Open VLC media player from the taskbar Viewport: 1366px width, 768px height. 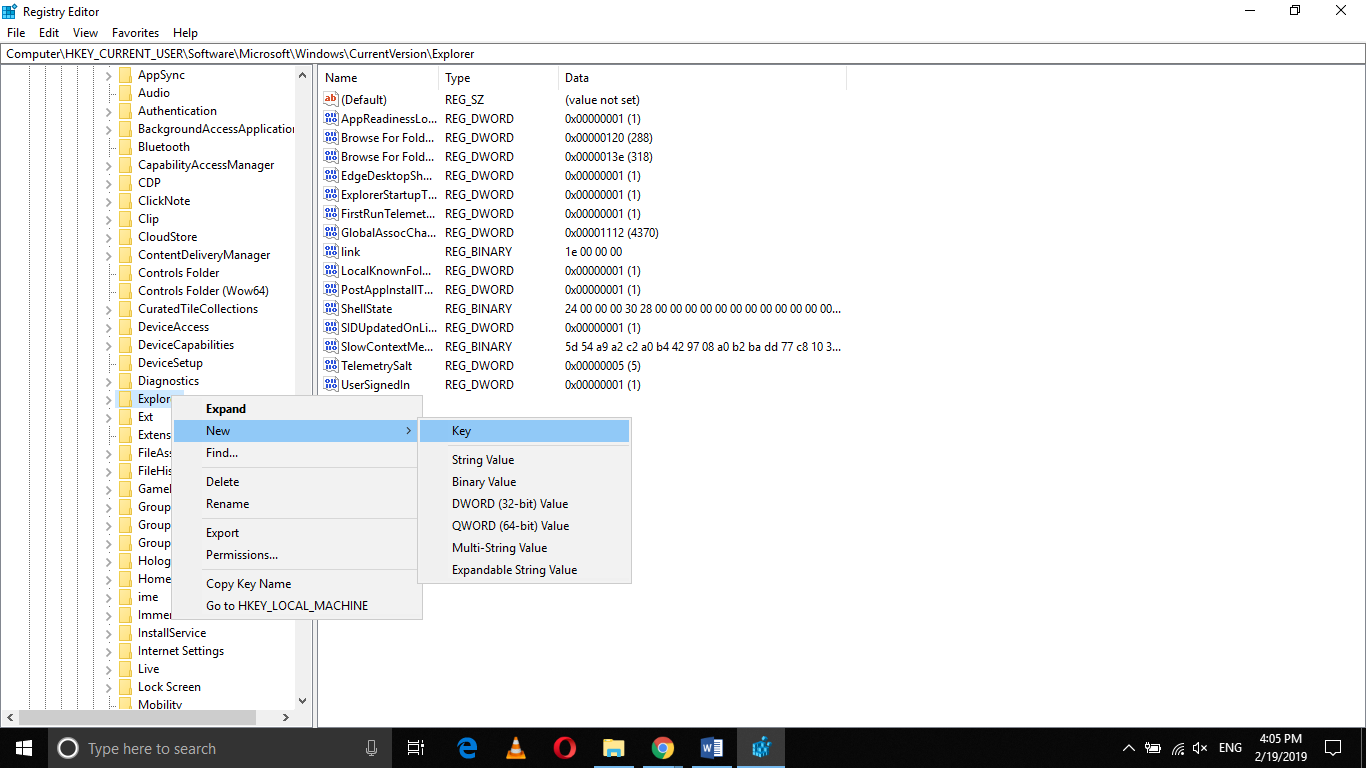(x=516, y=747)
